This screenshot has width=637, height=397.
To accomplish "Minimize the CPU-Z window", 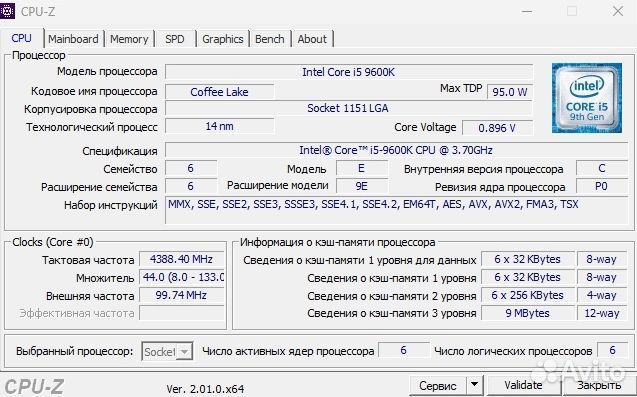I will tap(527, 11).
